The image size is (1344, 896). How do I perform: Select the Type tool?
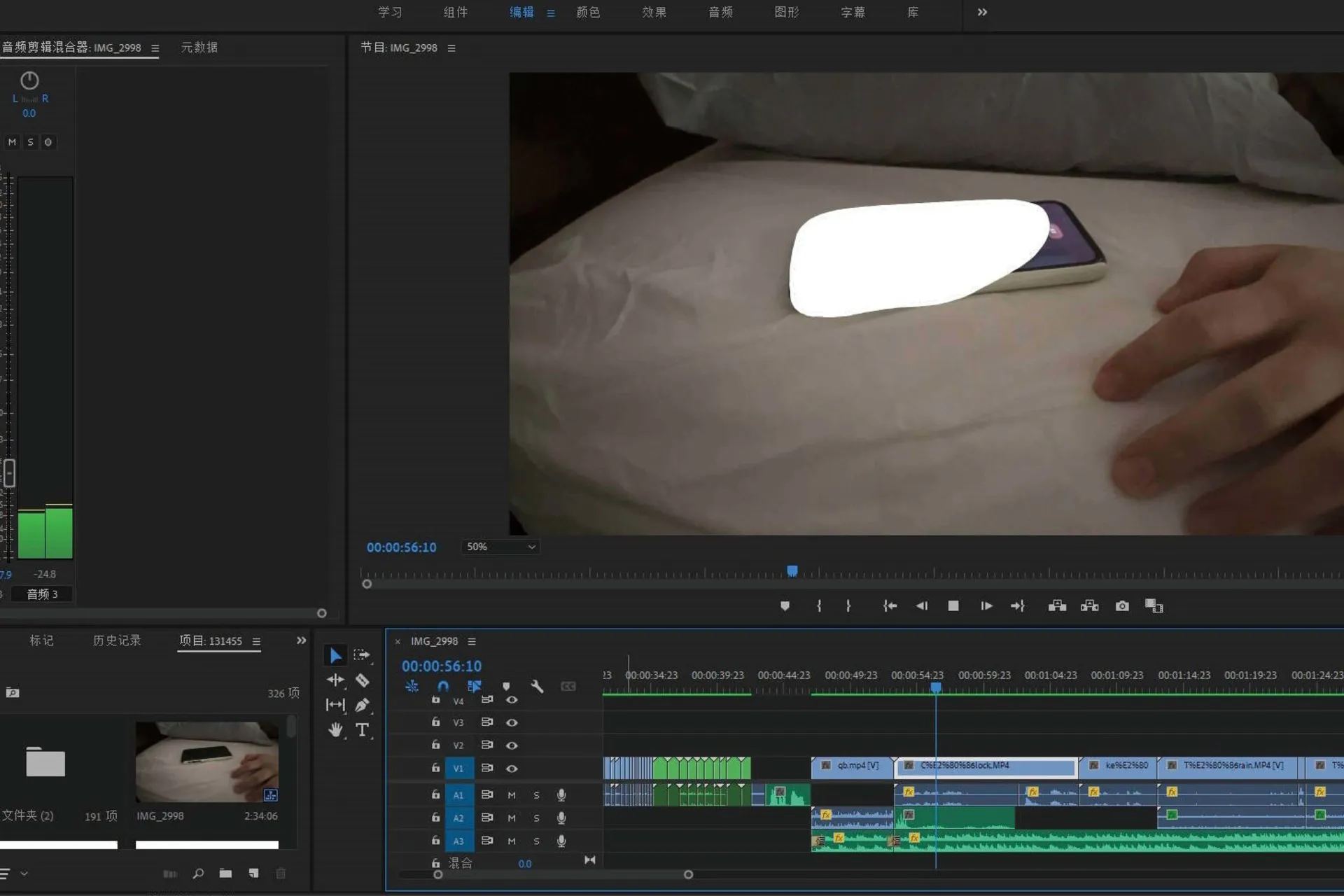(x=362, y=730)
